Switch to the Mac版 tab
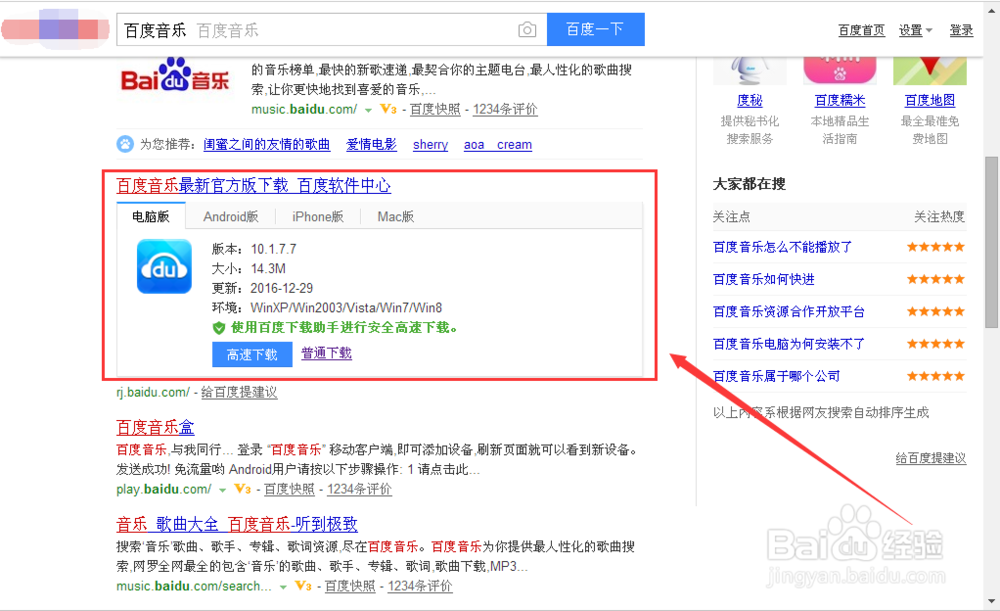 point(395,216)
